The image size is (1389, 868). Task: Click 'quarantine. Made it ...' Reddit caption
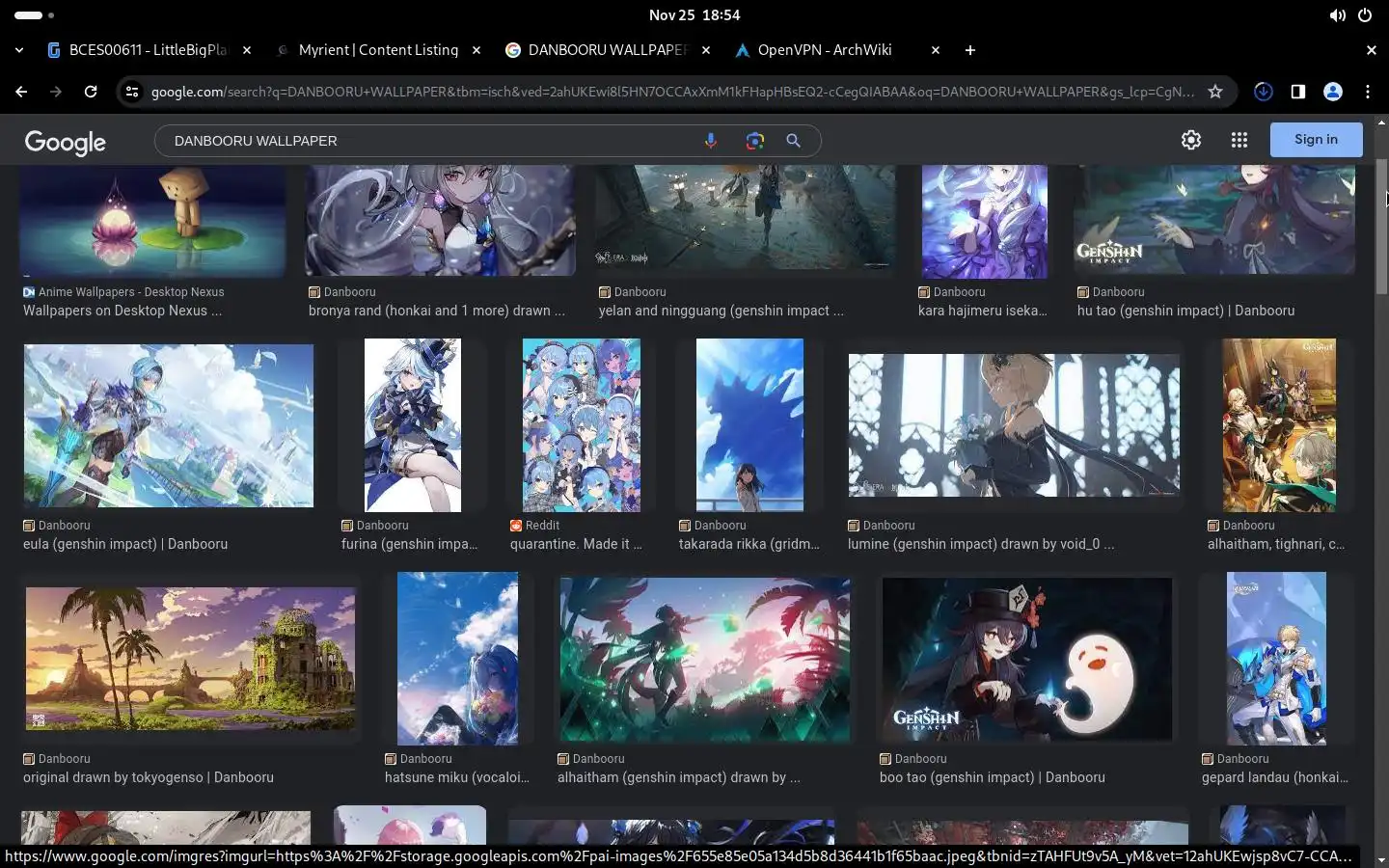(x=576, y=544)
